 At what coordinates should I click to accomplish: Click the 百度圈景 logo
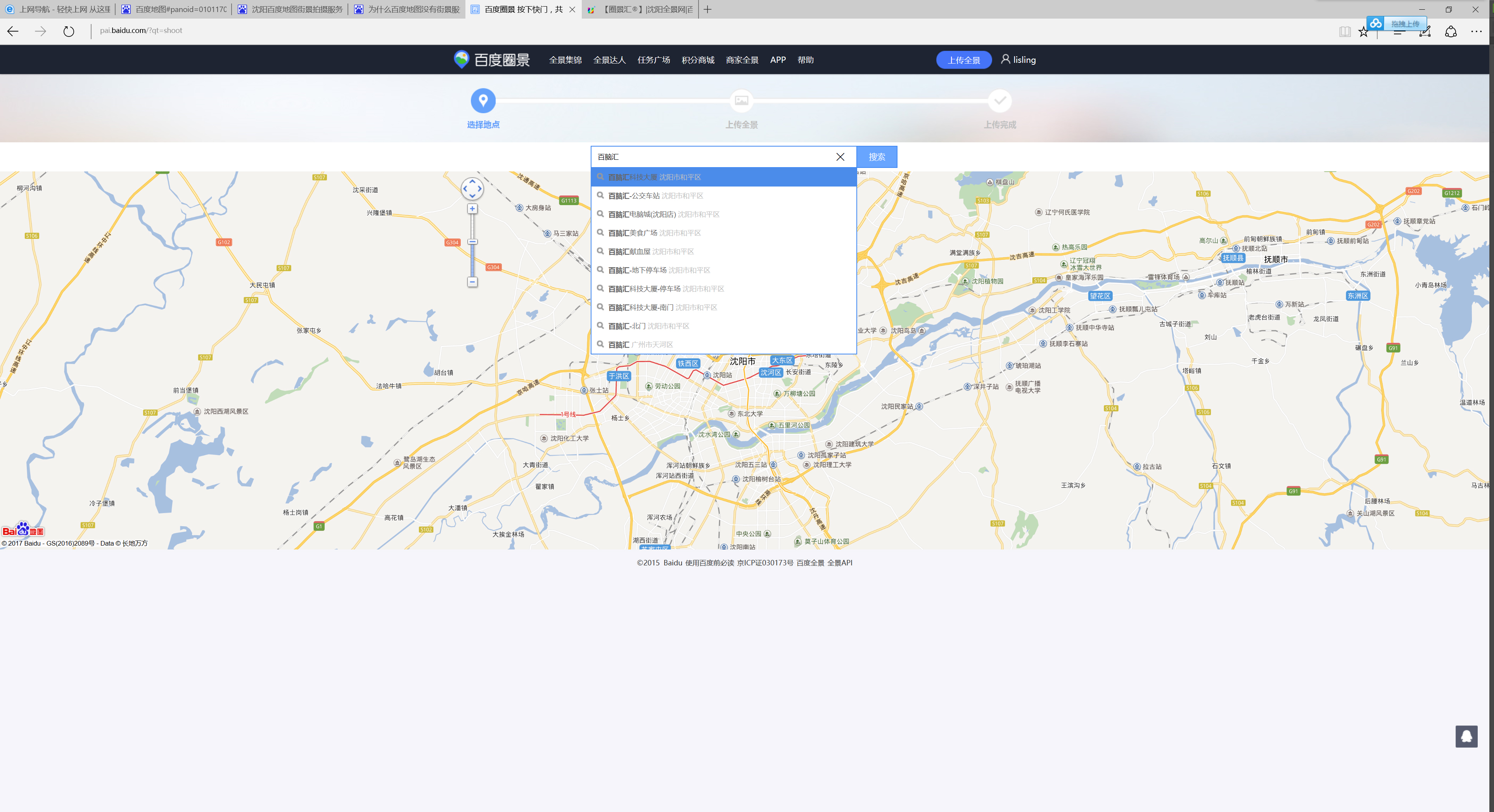(x=491, y=60)
